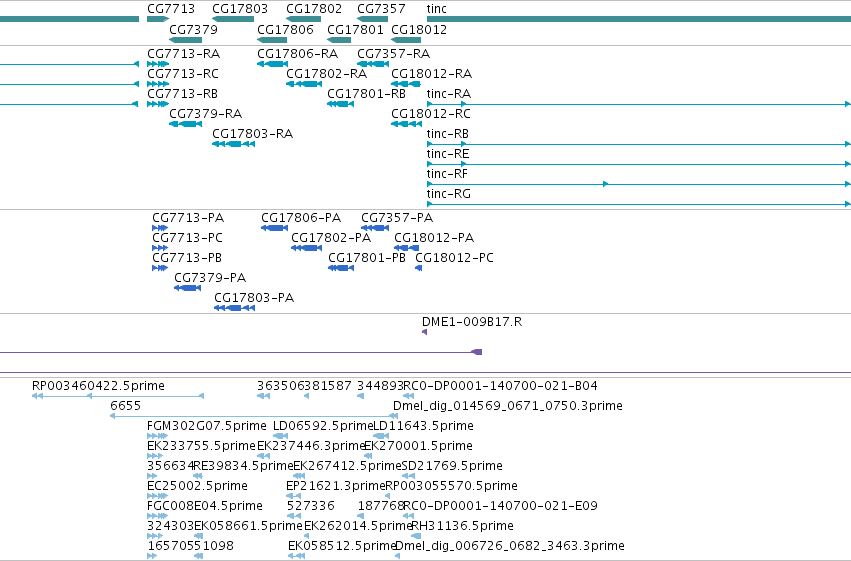Select protein CG18012-PA
851x561 pixels.
click(434, 238)
